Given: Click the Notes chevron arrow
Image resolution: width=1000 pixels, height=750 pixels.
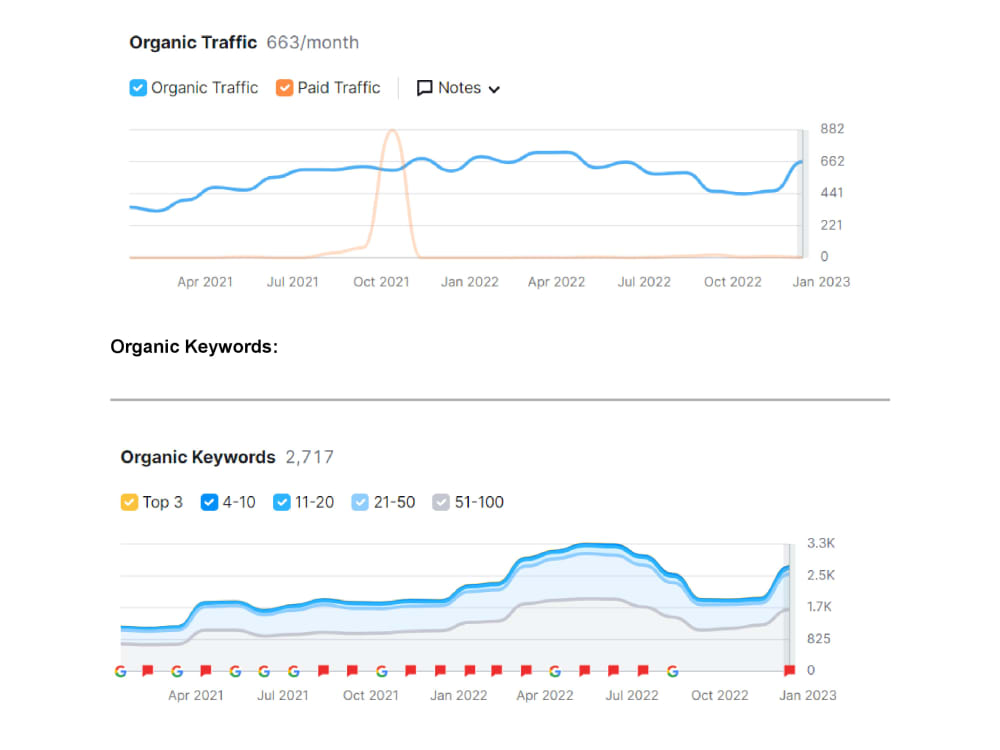Looking at the screenshot, I should pos(494,89).
